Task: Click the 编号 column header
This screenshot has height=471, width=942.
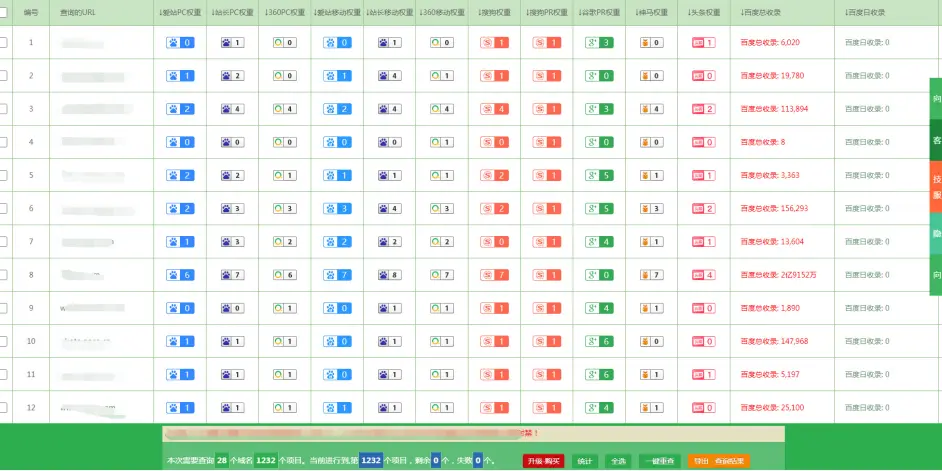Action: coord(31,12)
